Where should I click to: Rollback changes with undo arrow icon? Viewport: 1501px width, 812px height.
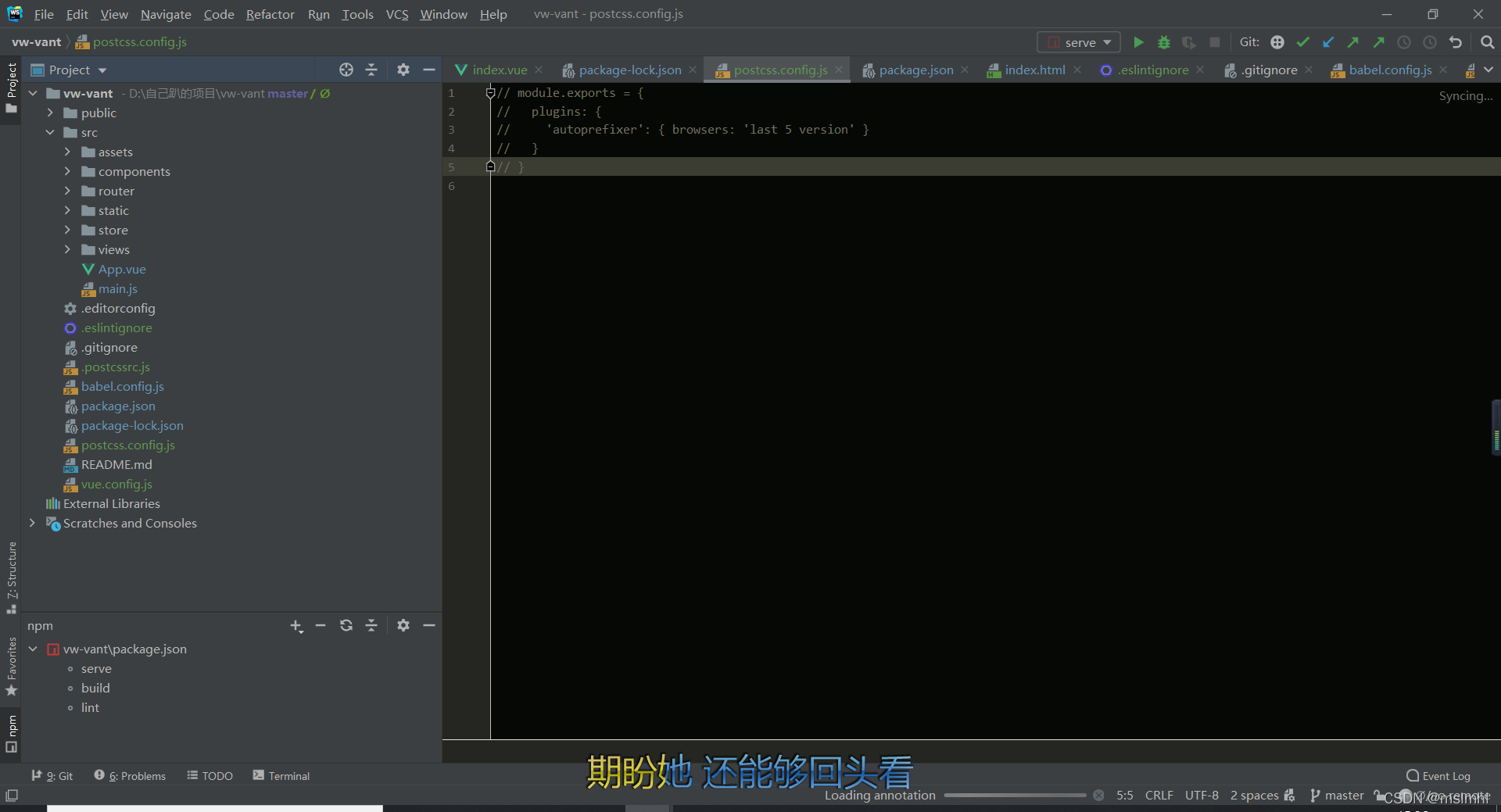[1455, 42]
